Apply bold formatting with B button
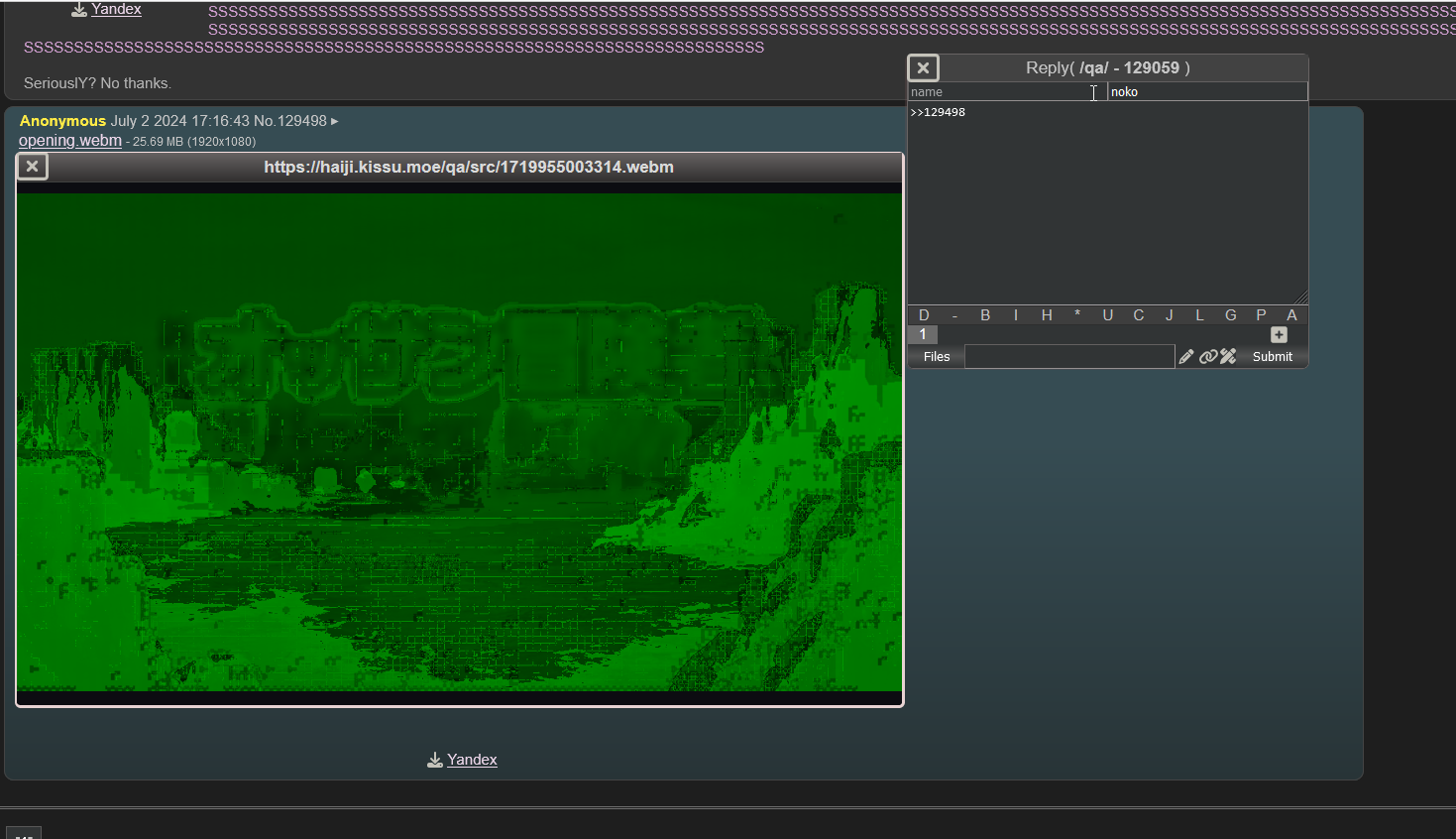Image resolution: width=1456 pixels, height=839 pixels. click(985, 315)
